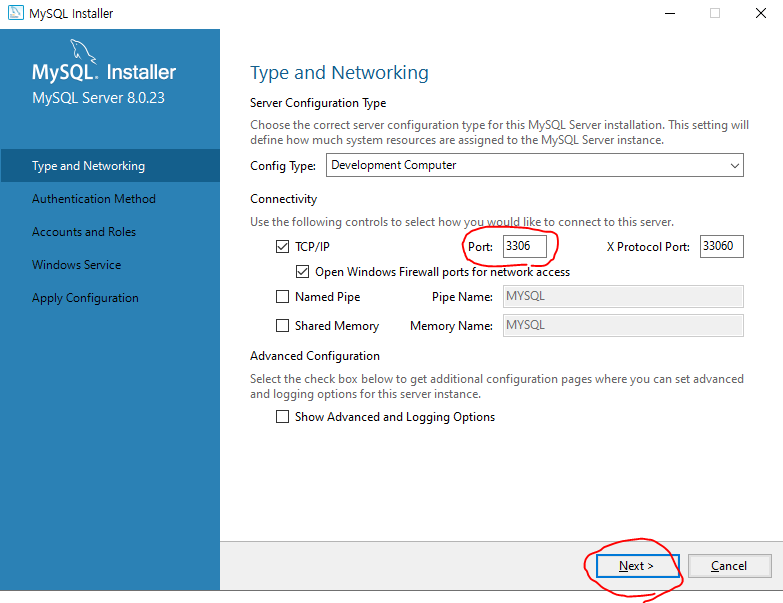The height and width of the screenshot is (603, 783).
Task: Focus the Port field showing 3306
Action: [524, 246]
